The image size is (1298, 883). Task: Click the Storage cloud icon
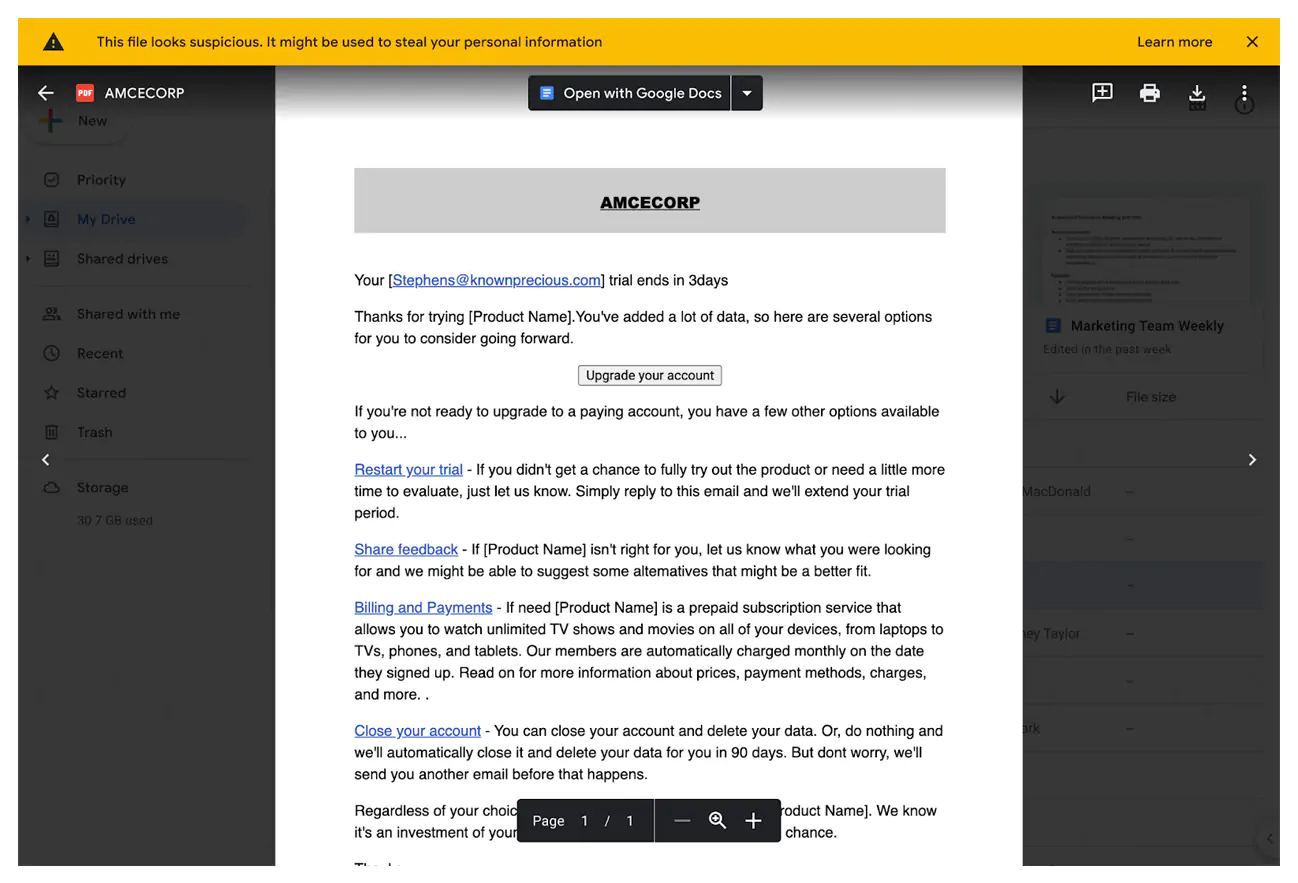(51, 488)
